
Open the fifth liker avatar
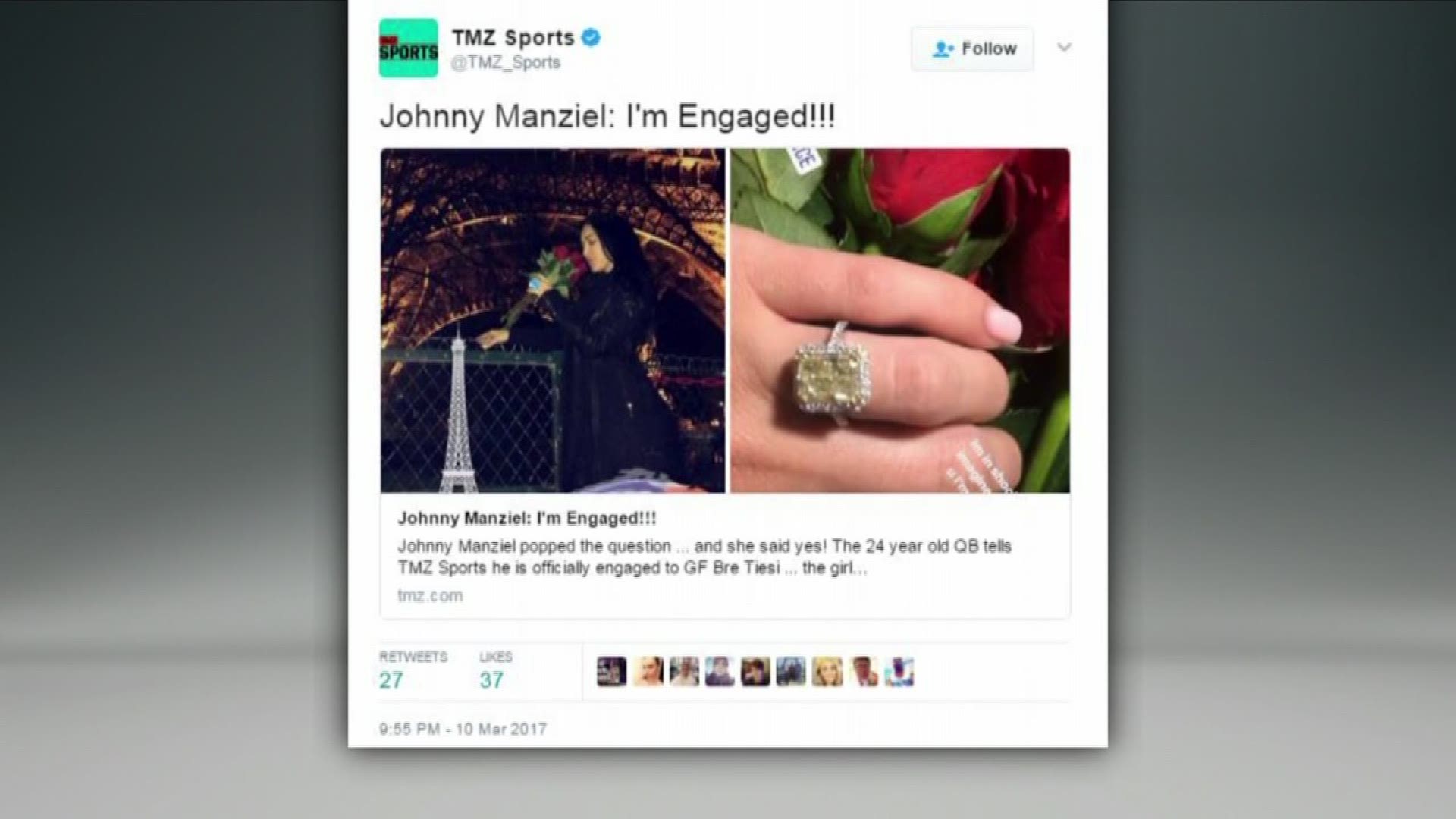[x=755, y=672]
